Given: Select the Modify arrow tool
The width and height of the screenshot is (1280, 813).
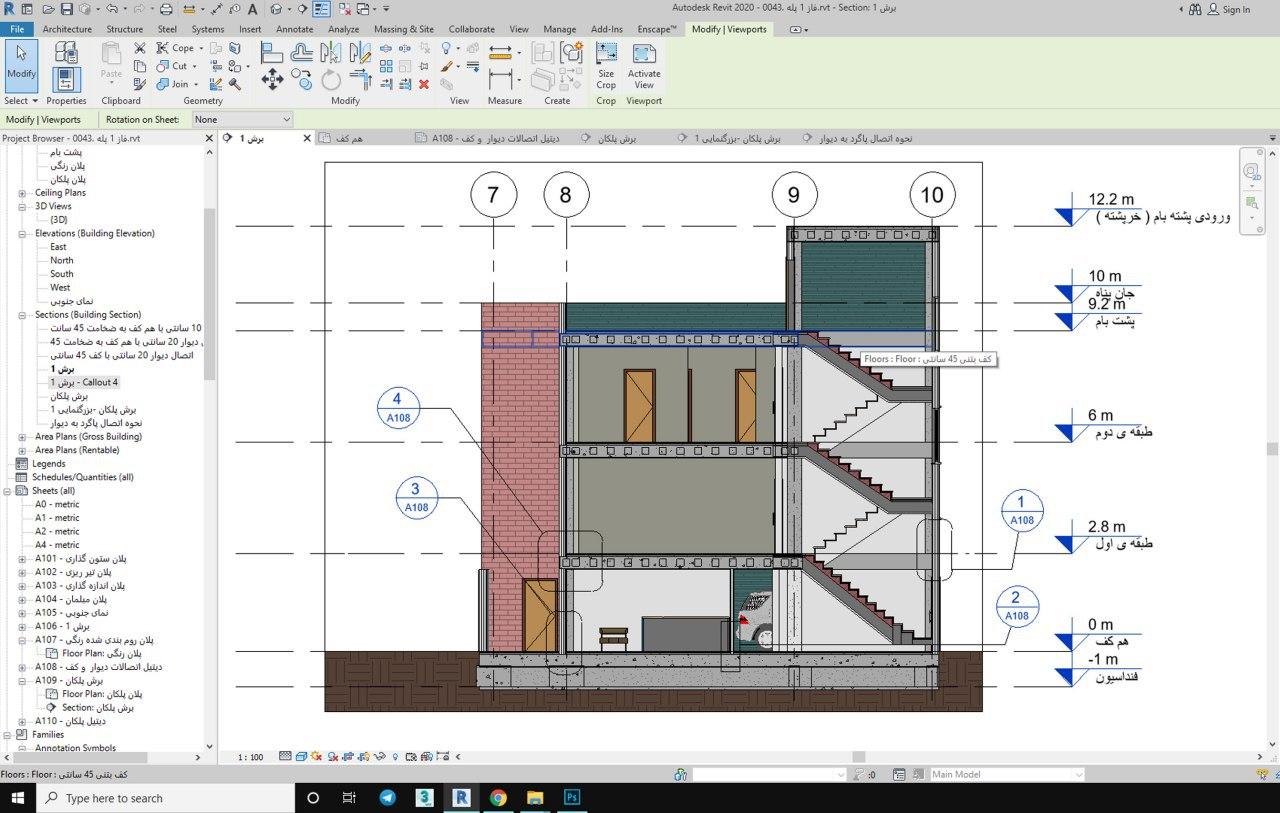Looking at the screenshot, I should click(x=21, y=66).
